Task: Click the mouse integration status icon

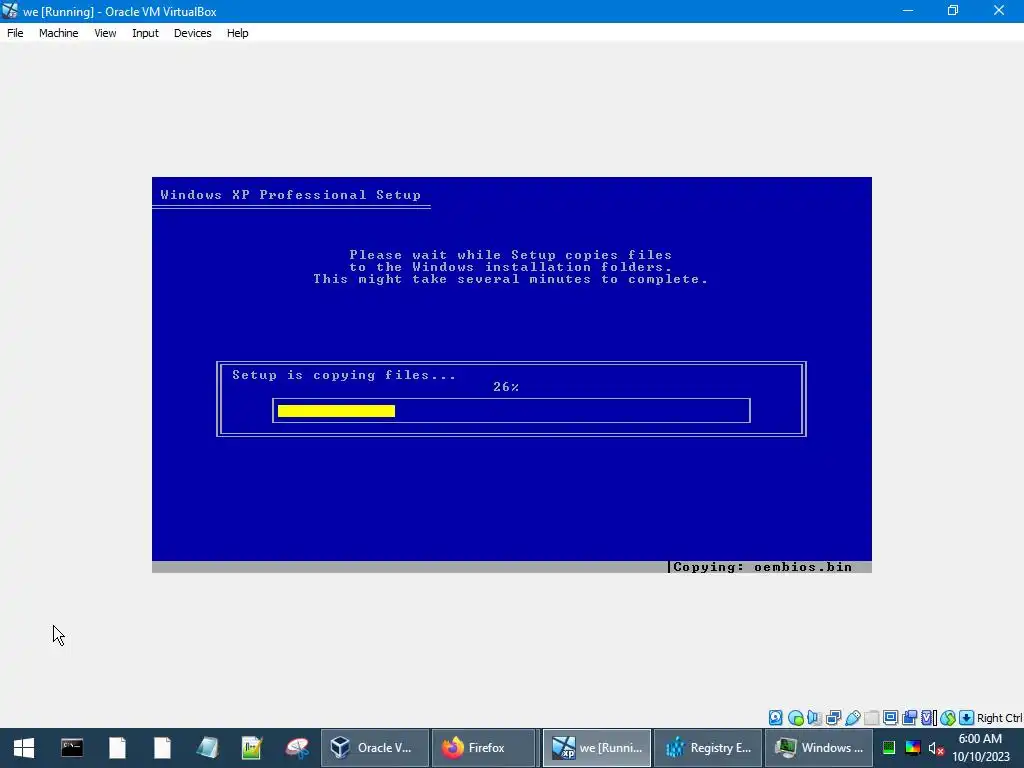Action: tap(948, 718)
